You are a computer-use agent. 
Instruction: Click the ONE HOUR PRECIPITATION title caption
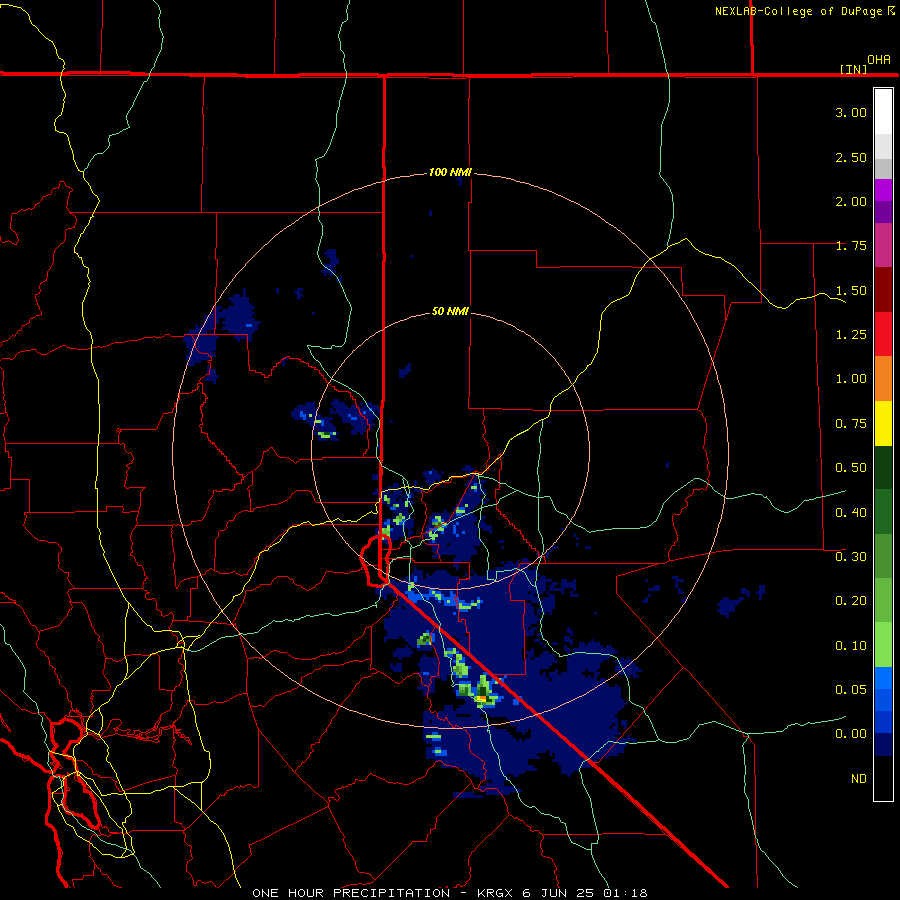(x=351, y=893)
